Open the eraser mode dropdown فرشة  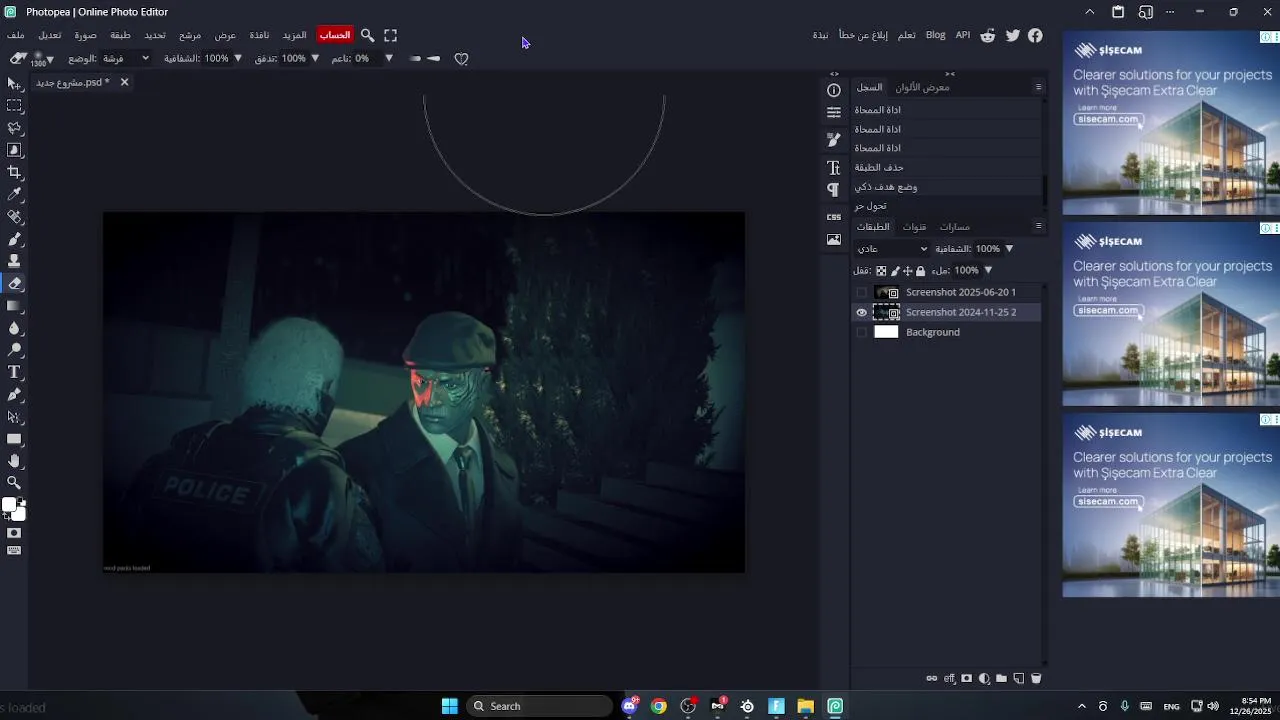tap(126, 59)
